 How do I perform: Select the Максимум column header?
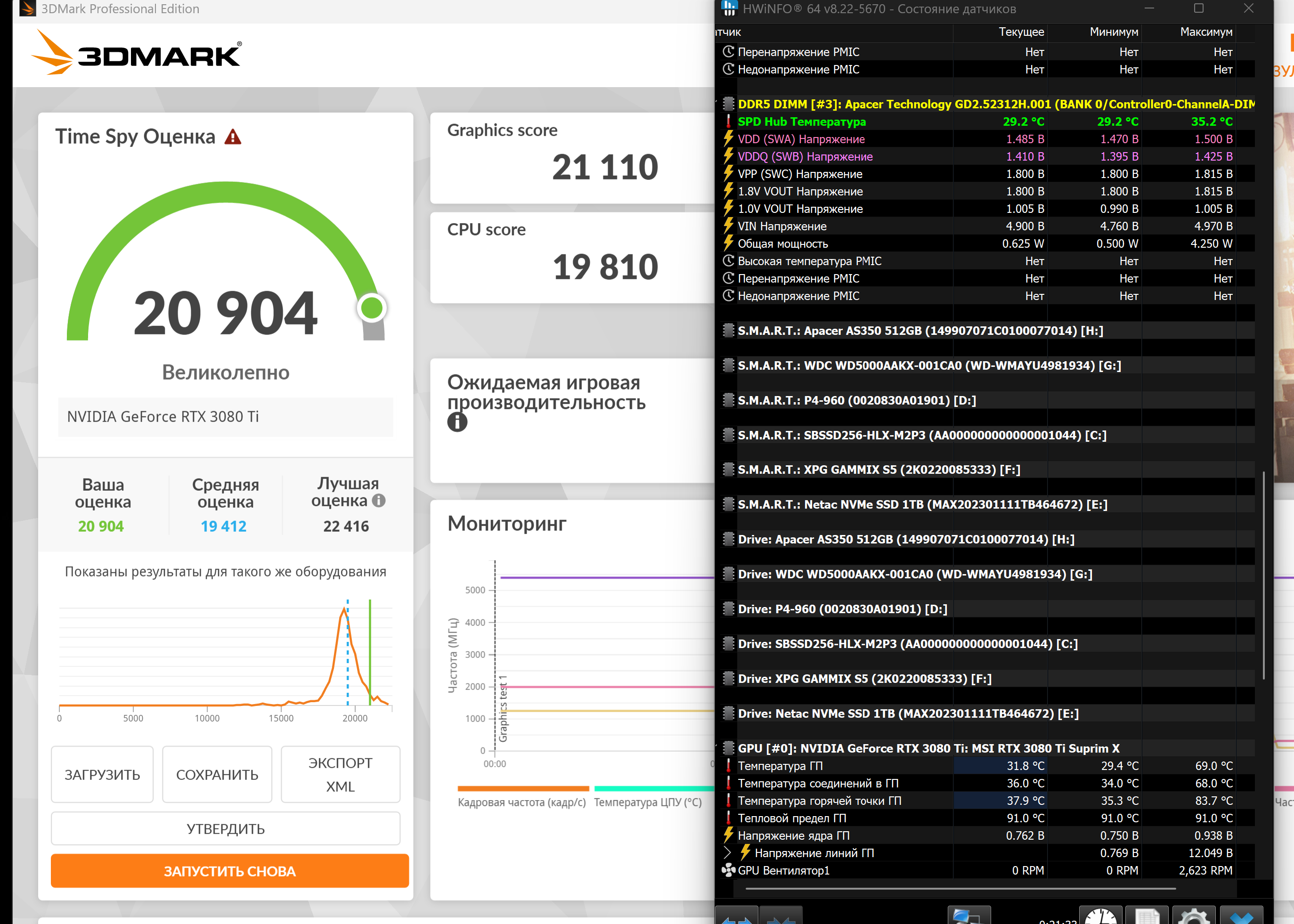(1205, 32)
